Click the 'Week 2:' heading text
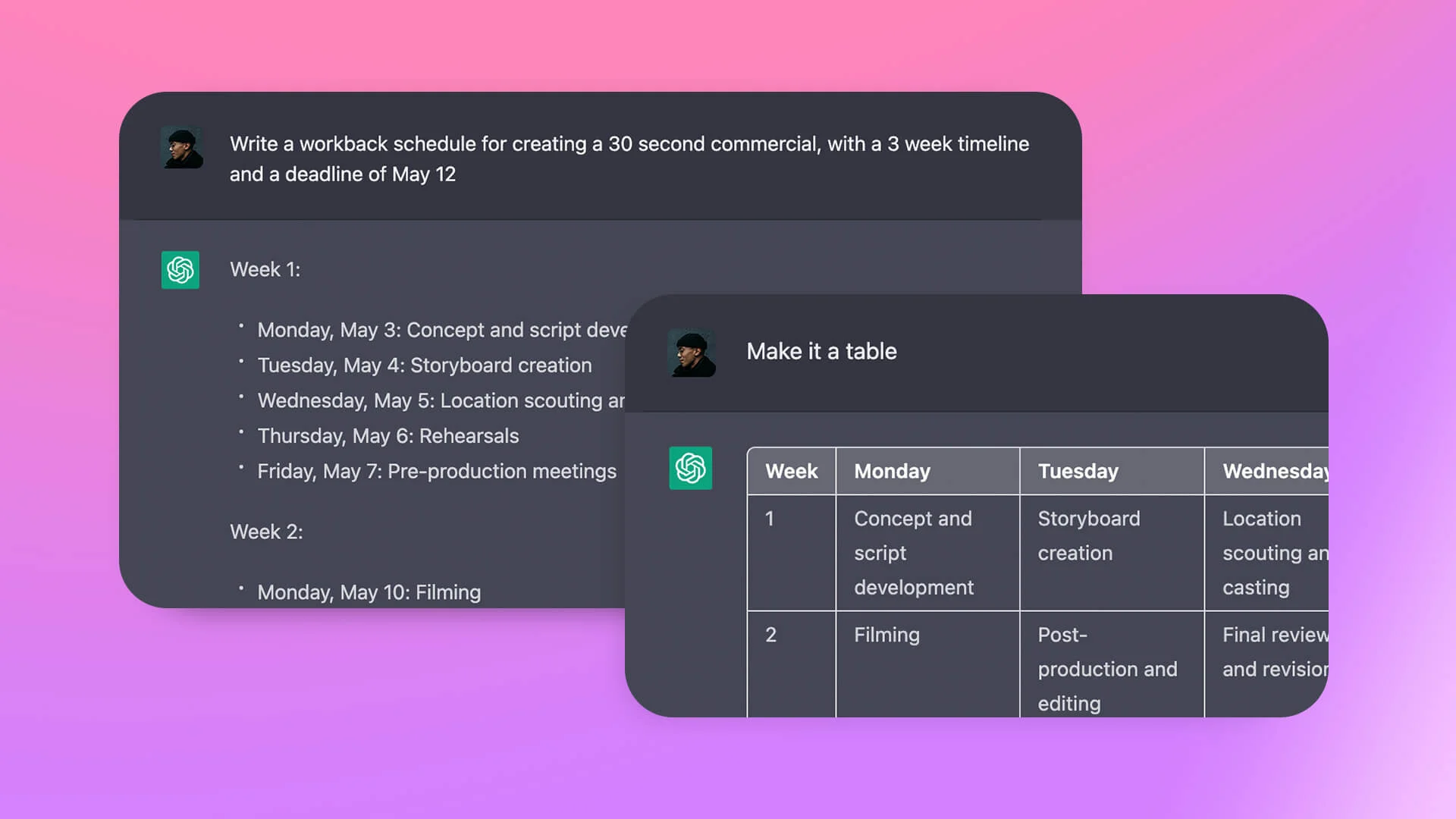Image resolution: width=1456 pixels, height=819 pixels. [266, 532]
